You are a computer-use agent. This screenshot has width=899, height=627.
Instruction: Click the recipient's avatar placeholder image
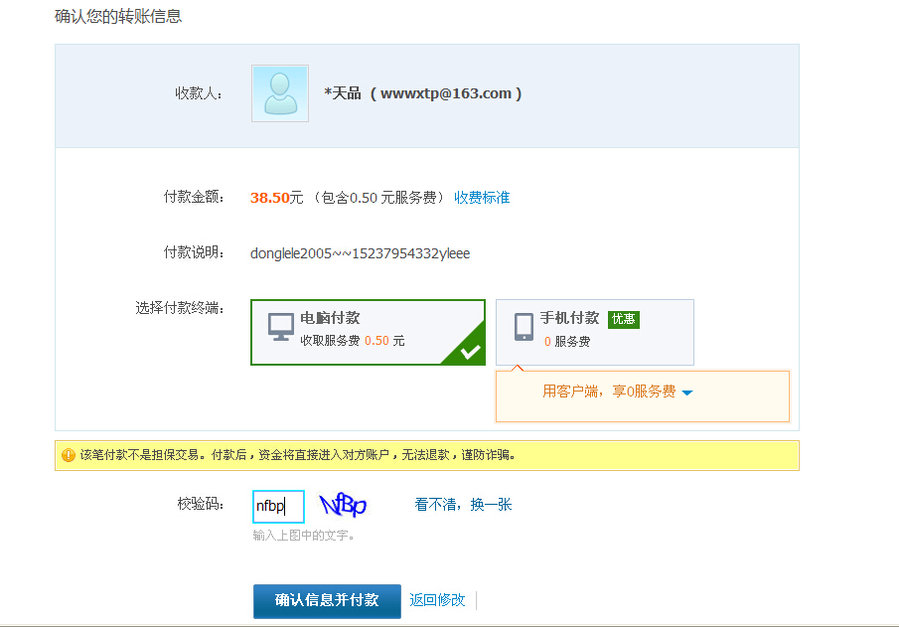click(279, 93)
